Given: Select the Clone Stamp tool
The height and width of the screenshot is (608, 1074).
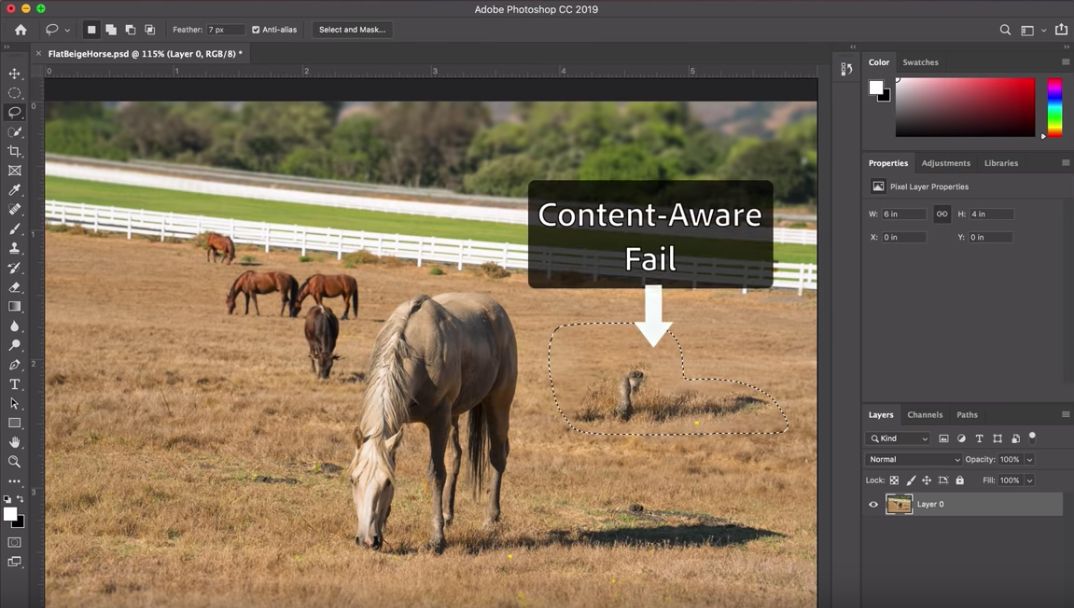Looking at the screenshot, I should tap(14, 248).
